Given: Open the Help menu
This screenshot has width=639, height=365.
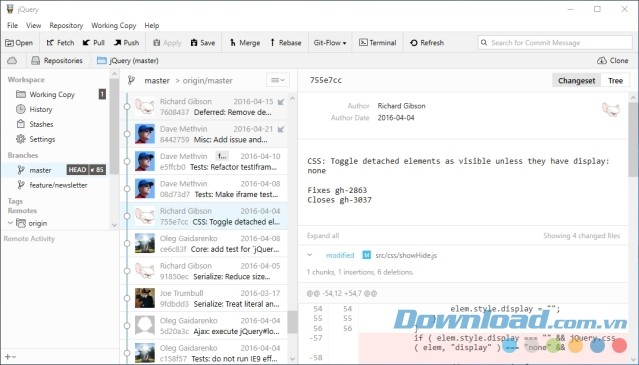Looking at the screenshot, I should click(x=152, y=25).
